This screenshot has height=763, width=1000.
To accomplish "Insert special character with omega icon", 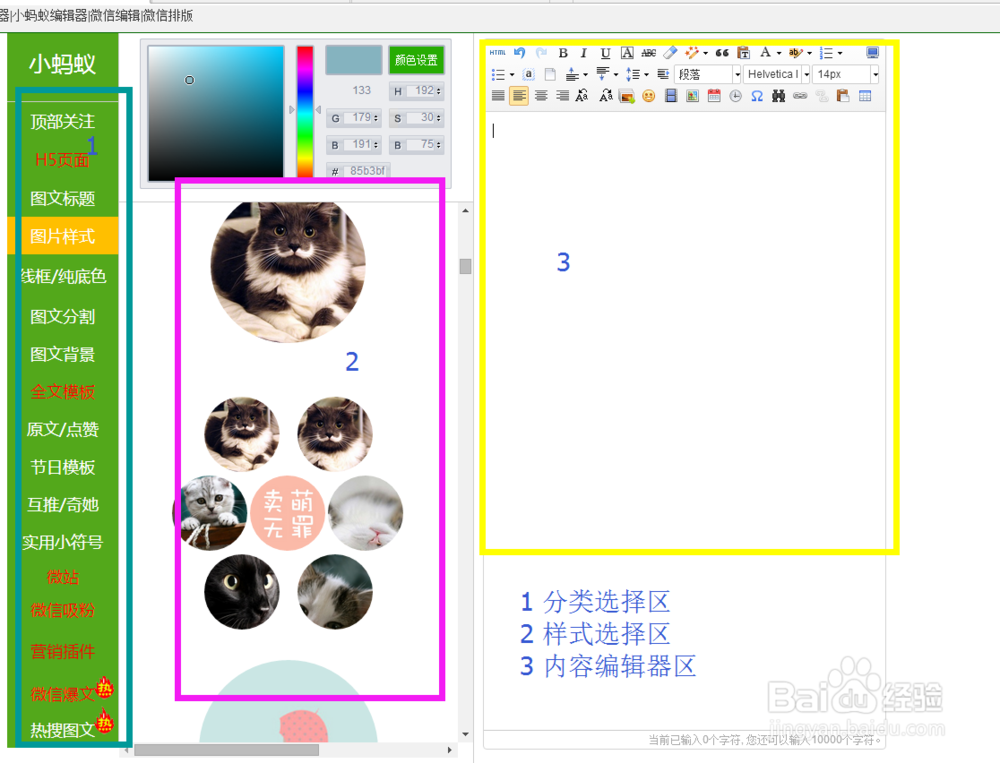I will (757, 96).
